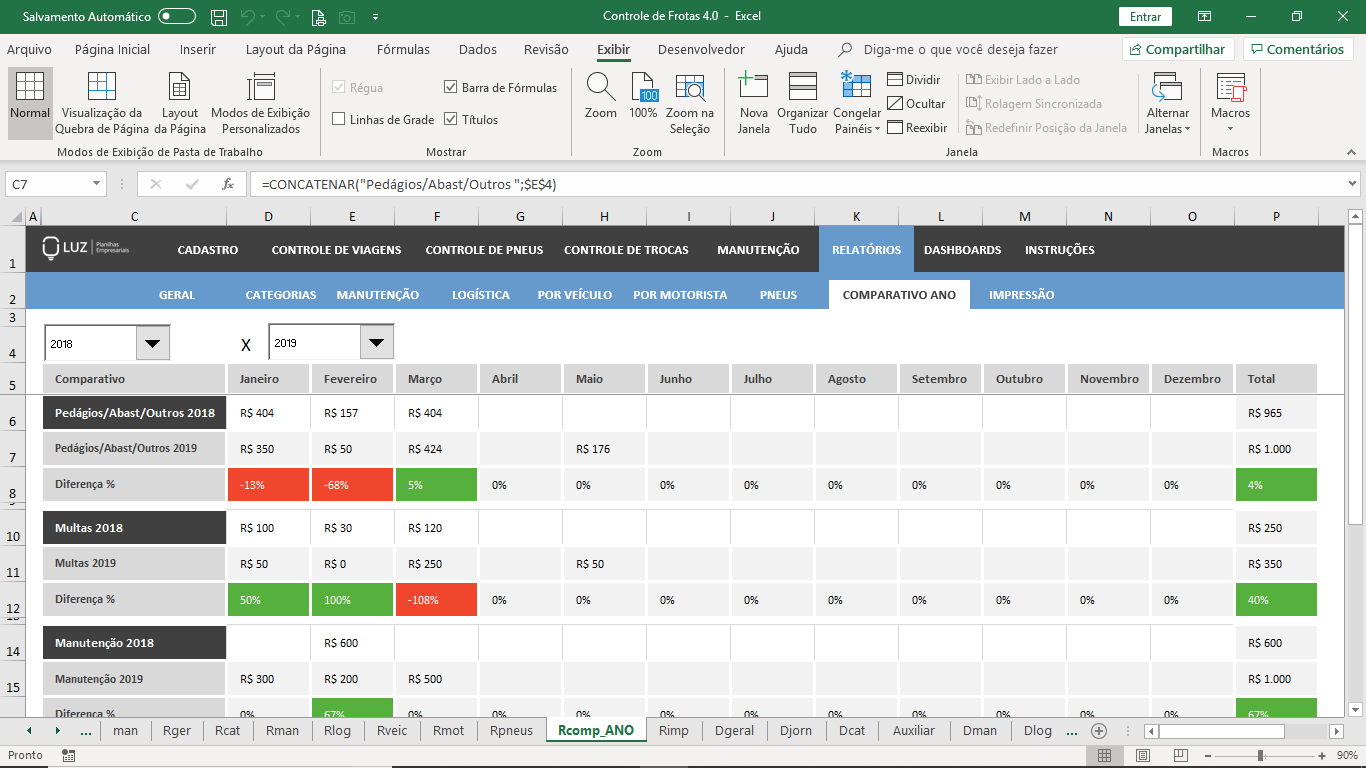This screenshot has height=768, width=1366.
Task: Select Normal view mode icon
Action: point(30,104)
